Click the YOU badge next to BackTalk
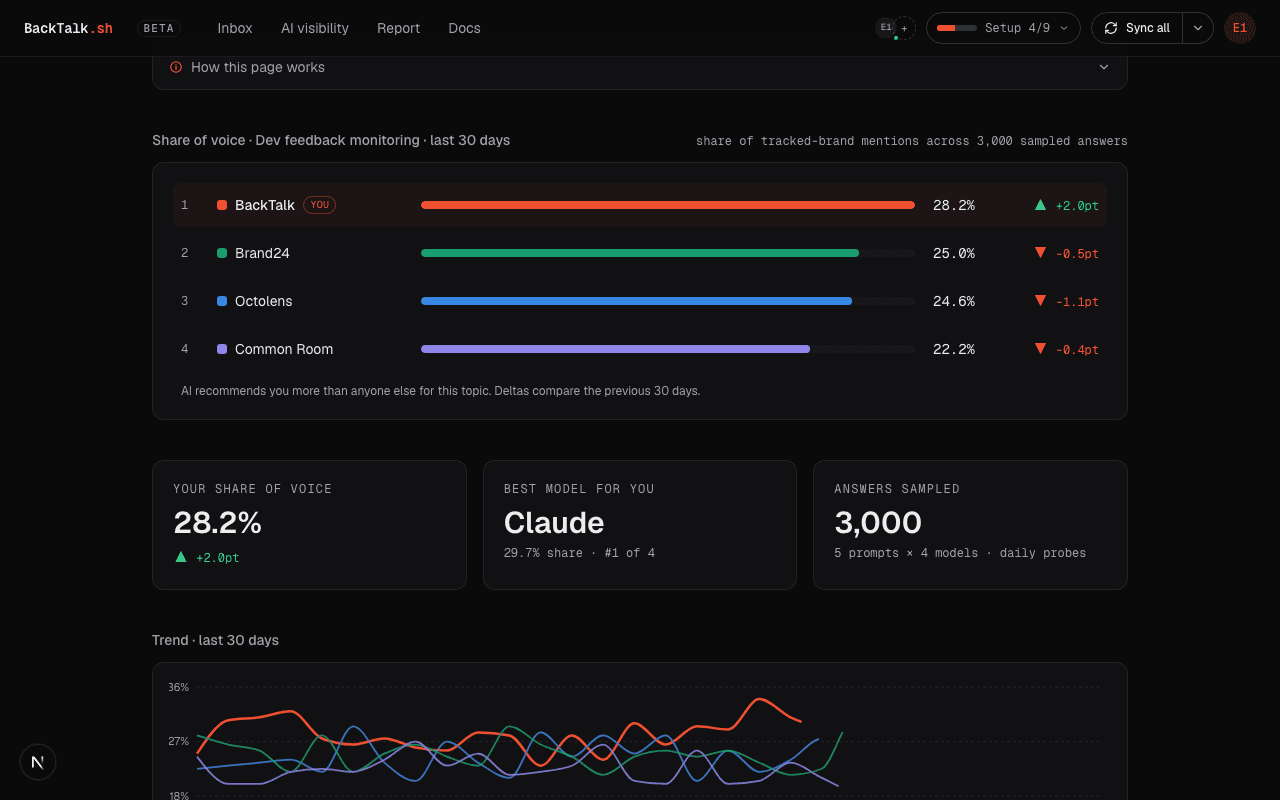 (319, 205)
